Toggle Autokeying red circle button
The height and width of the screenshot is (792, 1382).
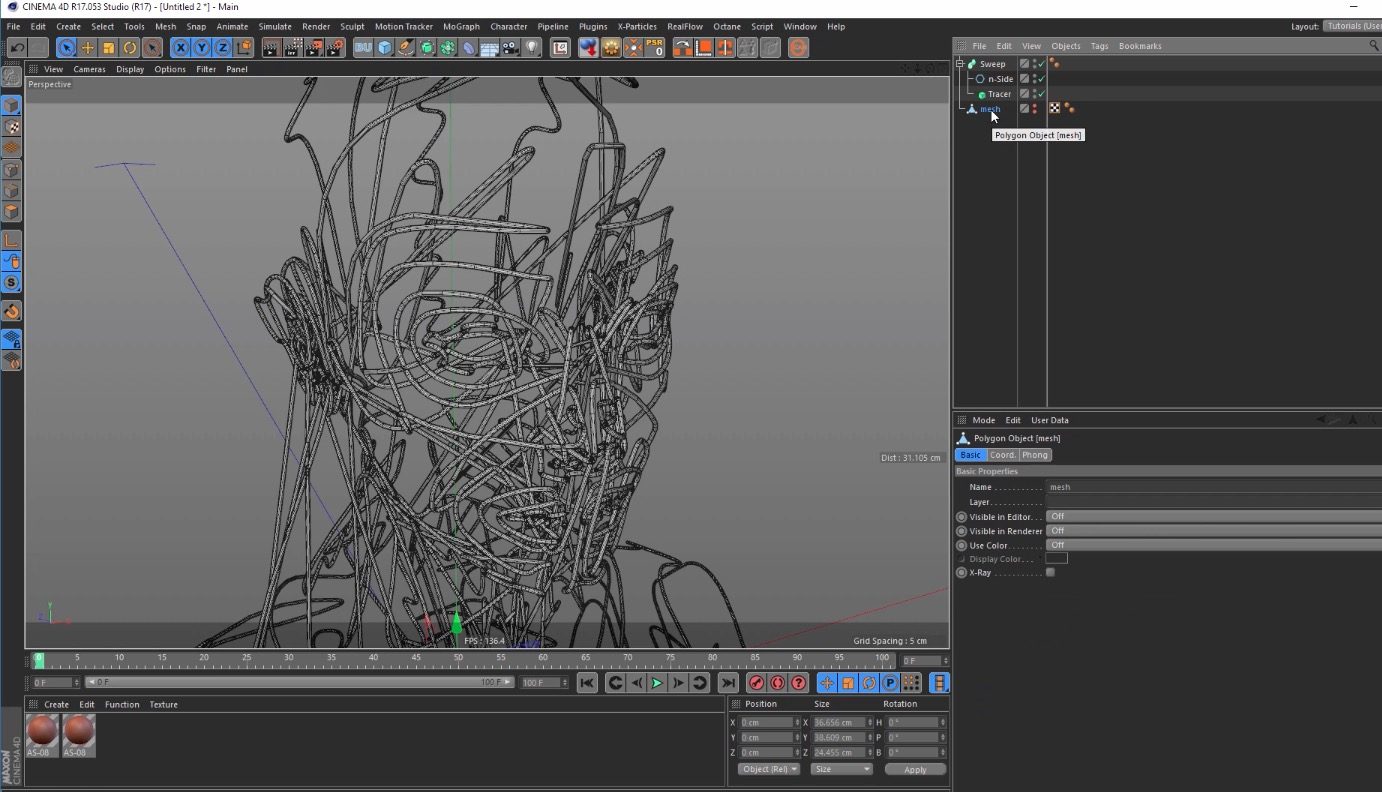(x=778, y=683)
